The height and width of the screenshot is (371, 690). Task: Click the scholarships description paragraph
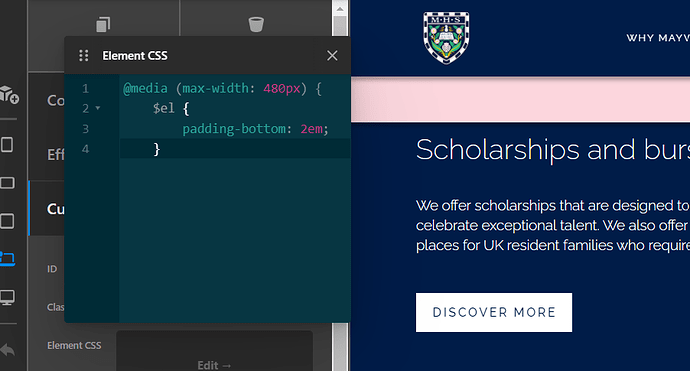tap(553, 225)
